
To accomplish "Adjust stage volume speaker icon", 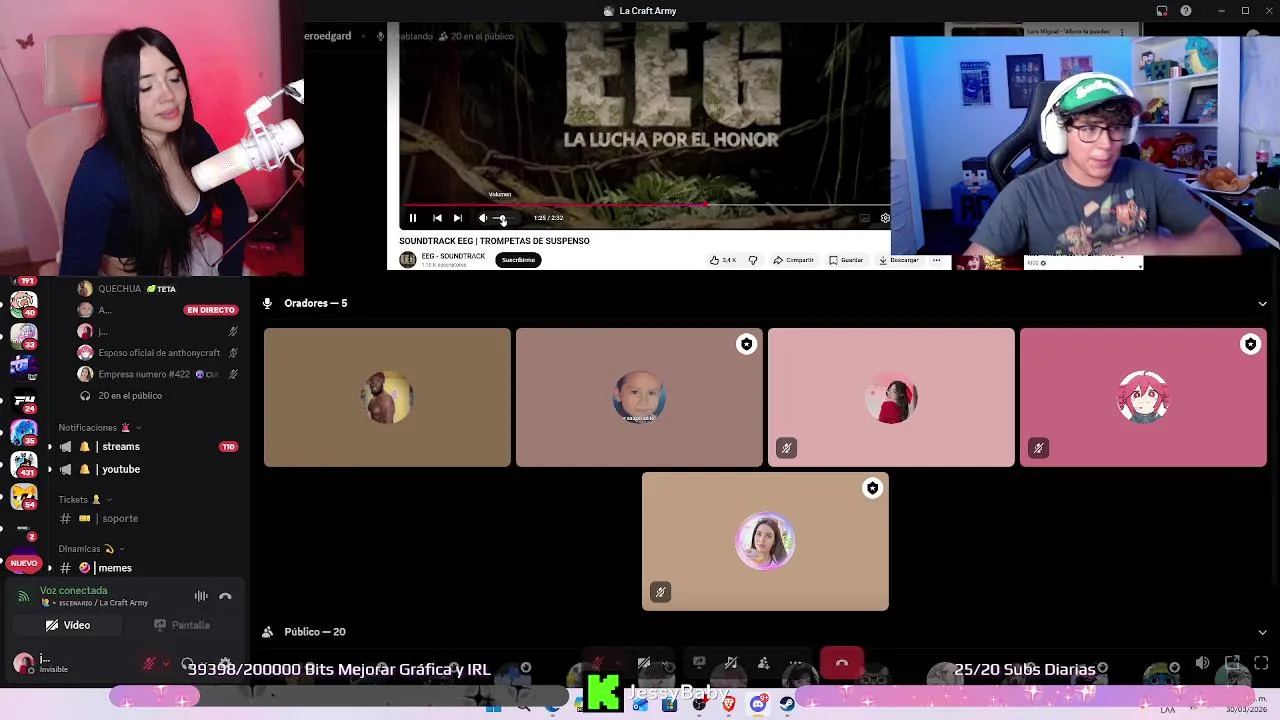I will coord(1202,663).
